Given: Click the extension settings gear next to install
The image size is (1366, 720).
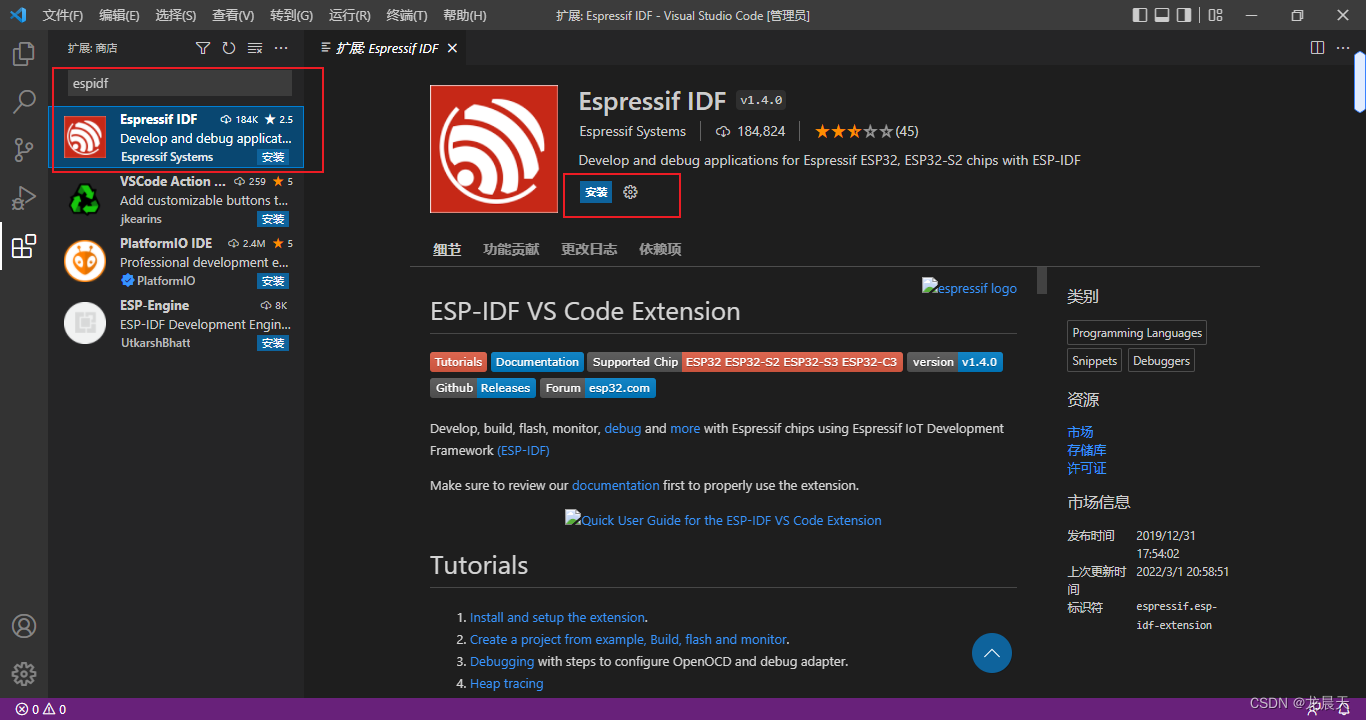Looking at the screenshot, I should 630,192.
